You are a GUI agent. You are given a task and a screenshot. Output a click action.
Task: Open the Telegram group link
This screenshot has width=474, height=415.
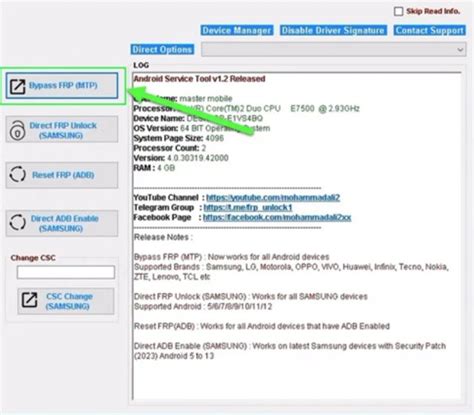pos(248,207)
